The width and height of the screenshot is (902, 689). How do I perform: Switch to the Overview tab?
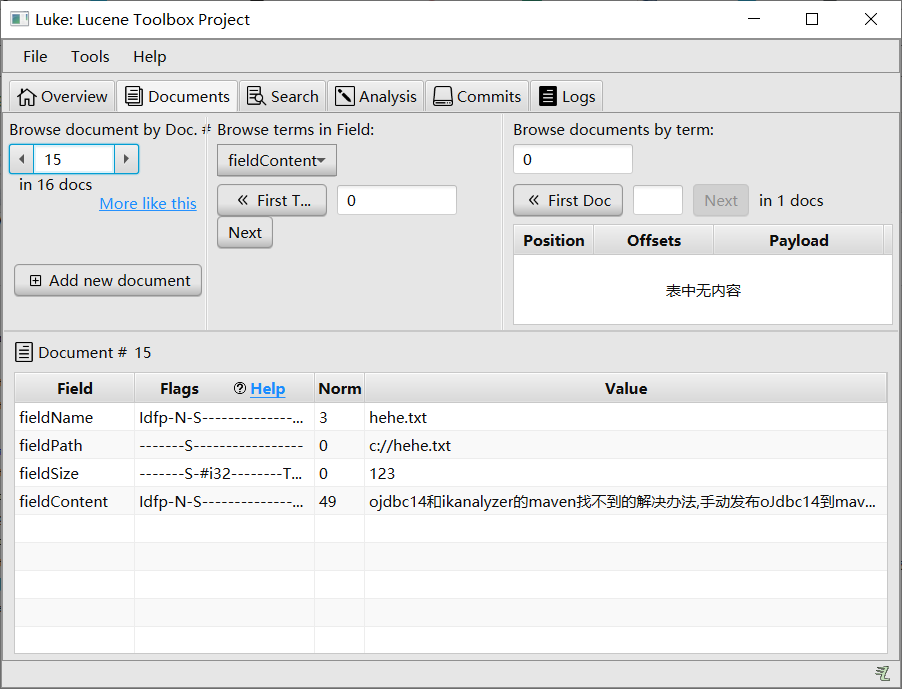pyautogui.click(x=62, y=96)
